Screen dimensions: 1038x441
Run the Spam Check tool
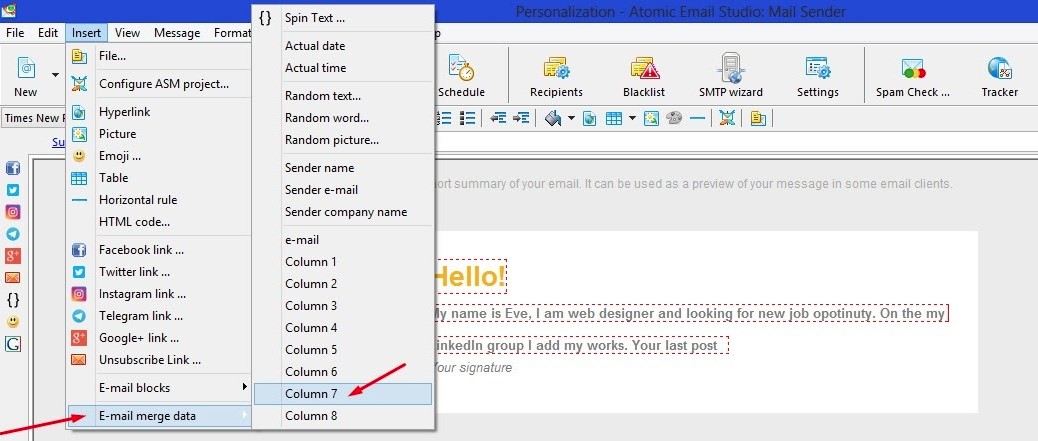tap(912, 76)
